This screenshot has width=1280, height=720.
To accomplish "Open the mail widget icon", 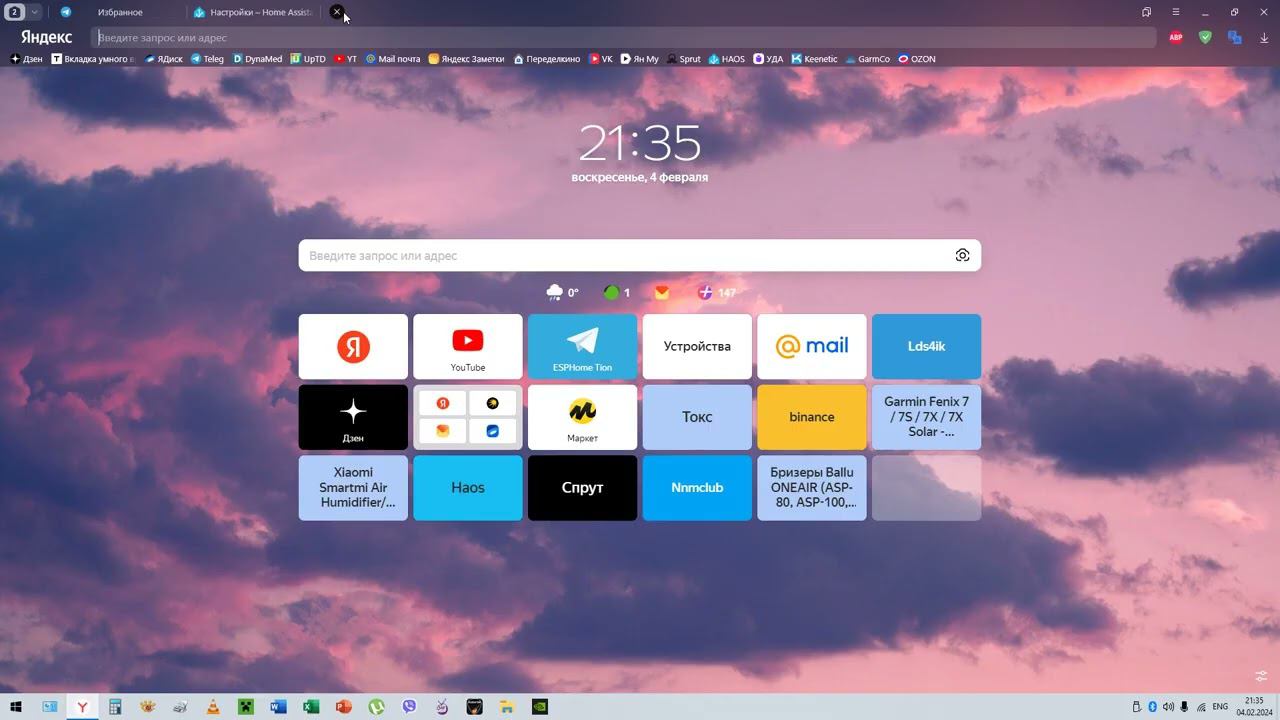I will pyautogui.click(x=662, y=292).
